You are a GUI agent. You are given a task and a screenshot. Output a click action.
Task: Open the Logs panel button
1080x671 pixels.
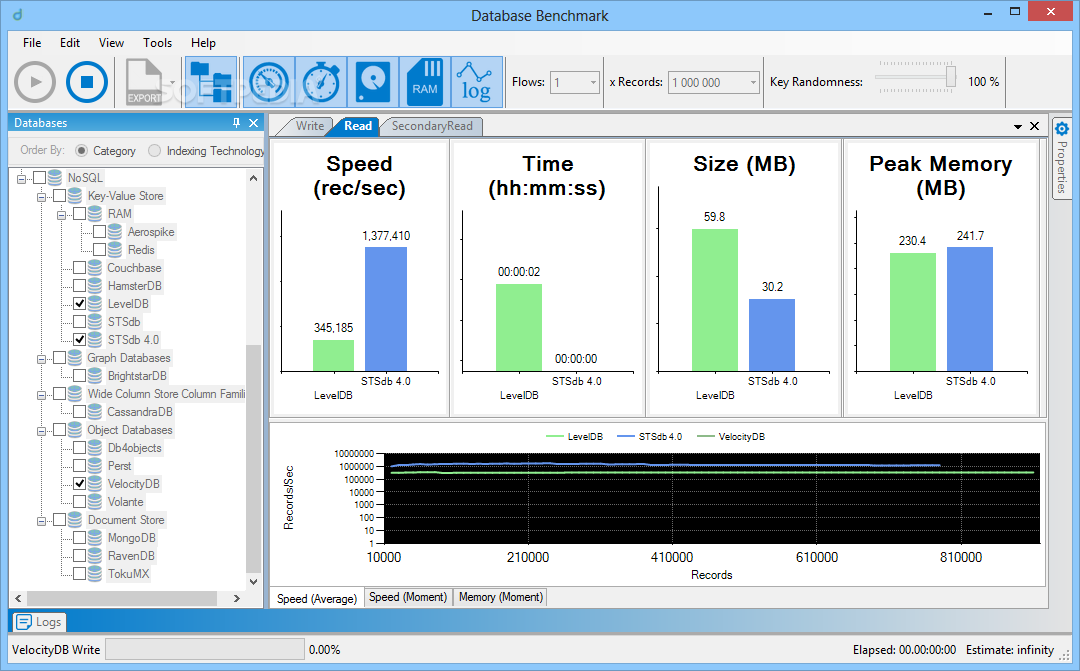[40, 622]
